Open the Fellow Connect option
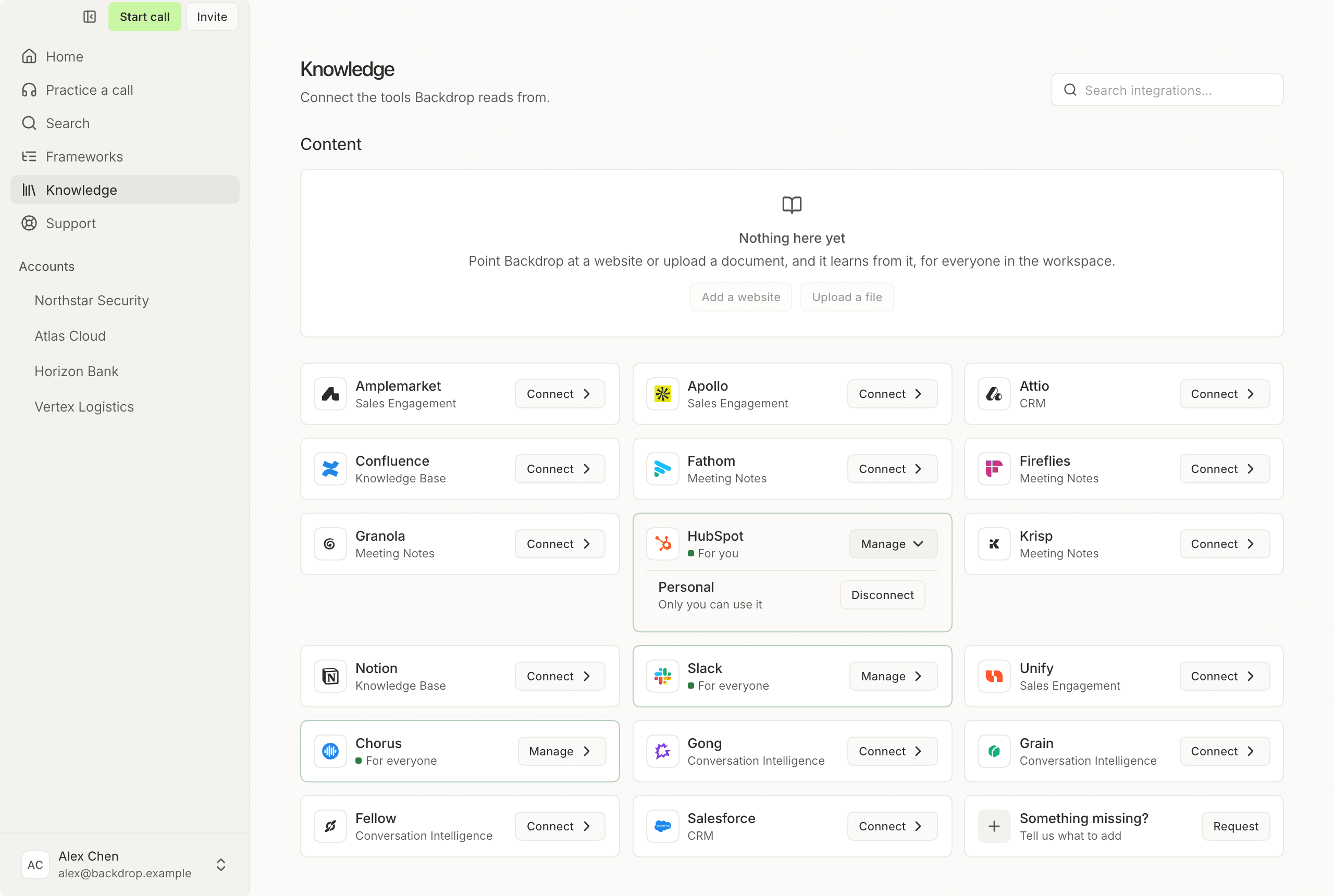1334x896 pixels. point(560,826)
